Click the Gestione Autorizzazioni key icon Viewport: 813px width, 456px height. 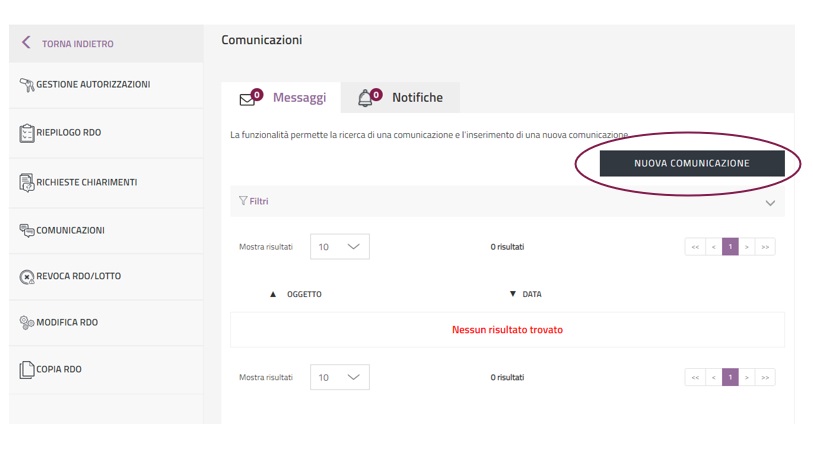[27, 86]
